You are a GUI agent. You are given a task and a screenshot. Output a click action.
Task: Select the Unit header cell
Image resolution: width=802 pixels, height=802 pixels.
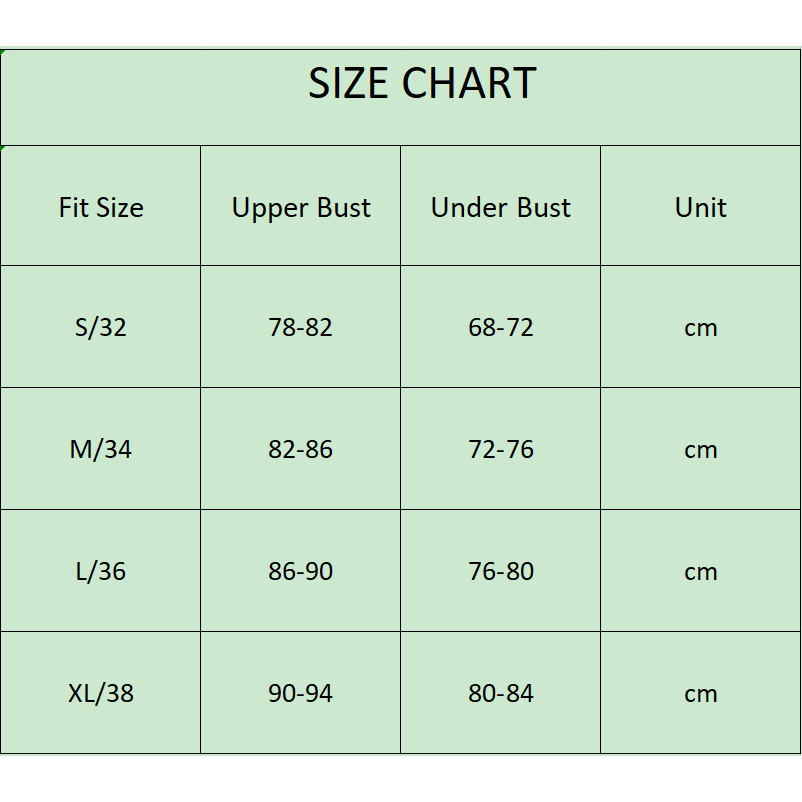pyautogui.click(x=700, y=207)
